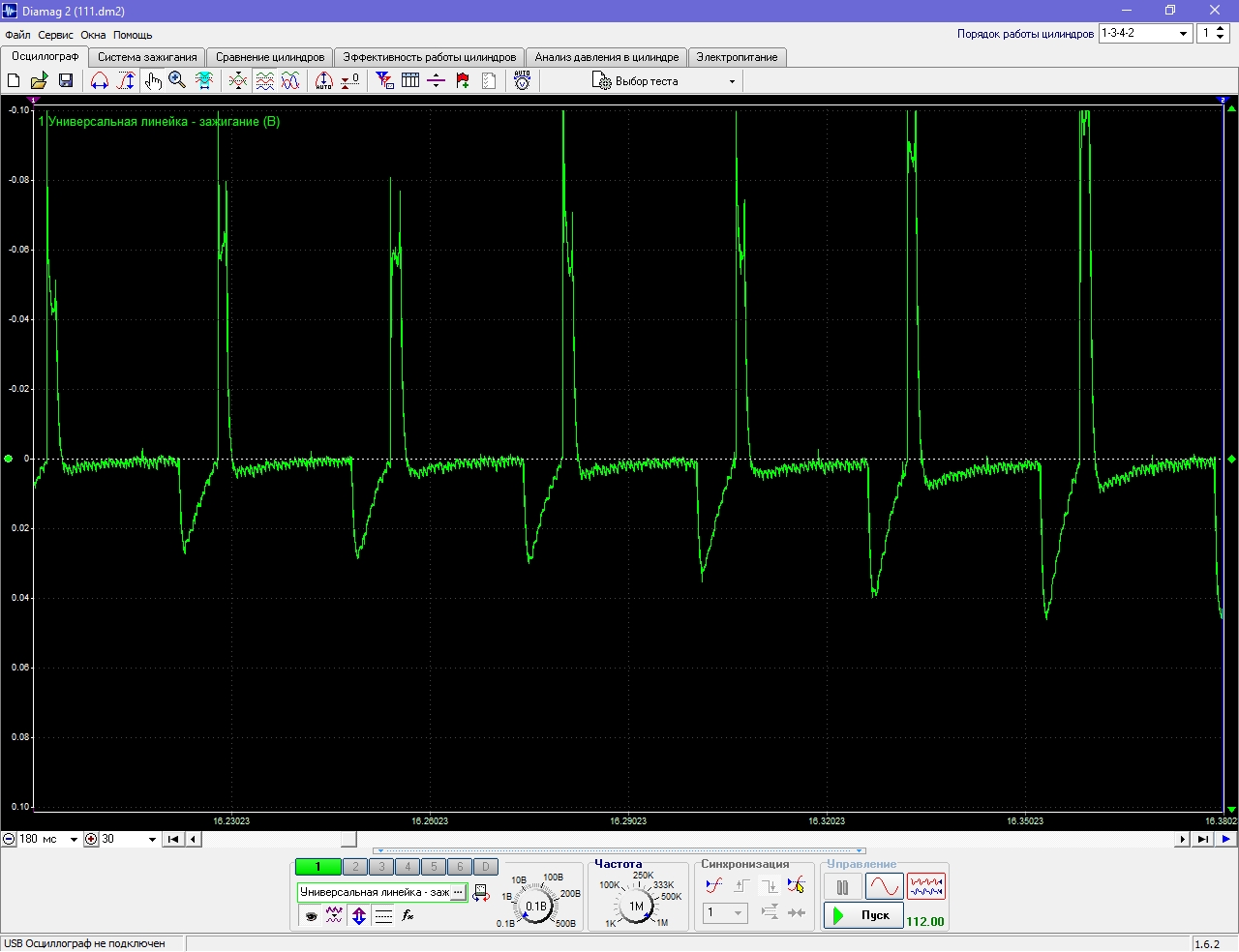1239x952 pixels.
Task: Open the Анализ давления в цилиндре tab
Action: (607, 57)
